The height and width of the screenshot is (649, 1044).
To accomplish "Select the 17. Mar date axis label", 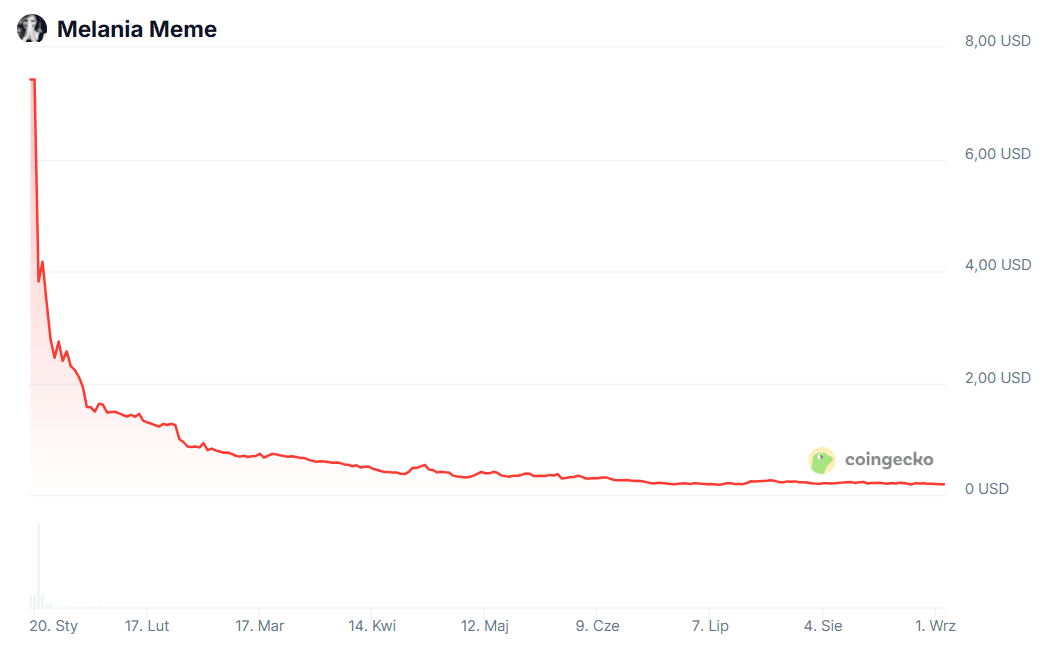I will click(259, 626).
